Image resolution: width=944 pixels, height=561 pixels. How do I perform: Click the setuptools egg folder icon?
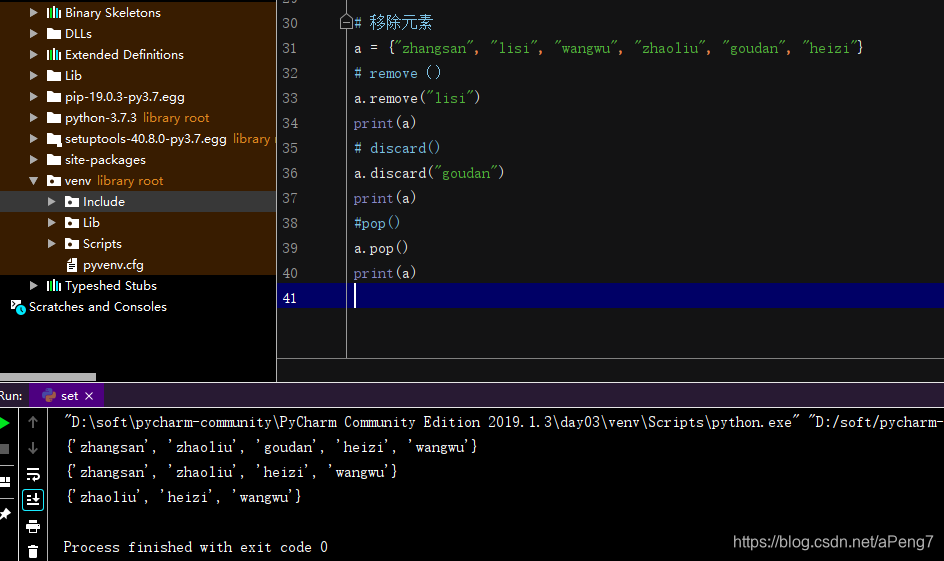point(54,140)
